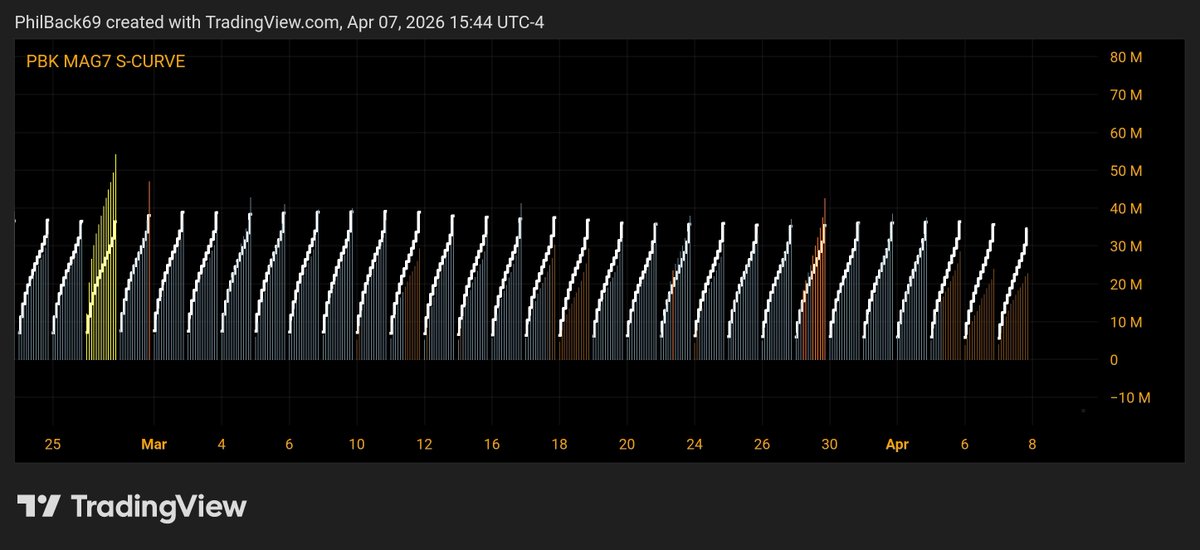Select the 40 M price axis label

click(x=1126, y=208)
